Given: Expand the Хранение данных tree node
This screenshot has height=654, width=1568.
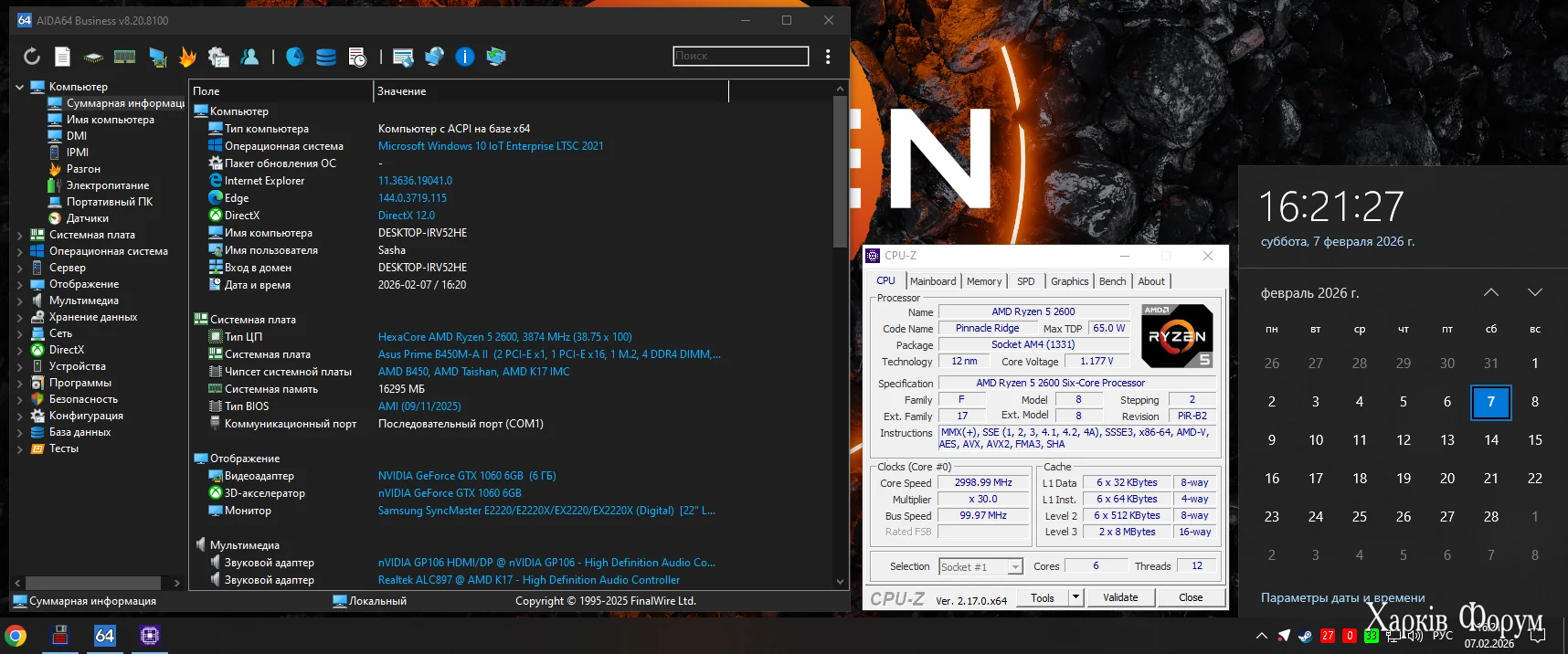Looking at the screenshot, I should point(20,317).
